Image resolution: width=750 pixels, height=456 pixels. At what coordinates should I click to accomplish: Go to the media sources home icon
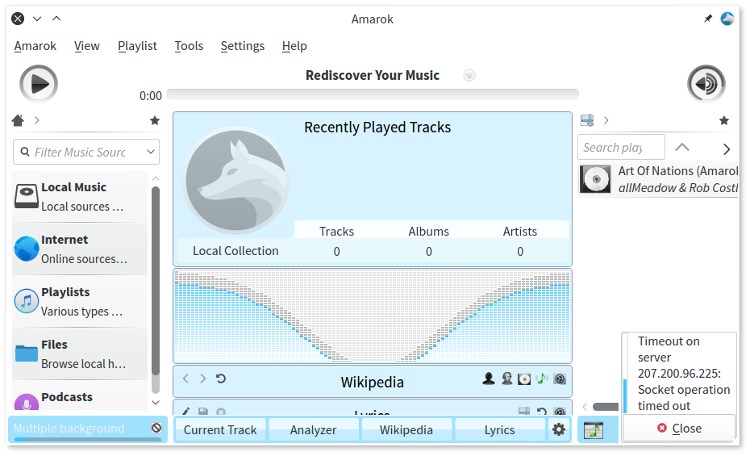(18, 120)
